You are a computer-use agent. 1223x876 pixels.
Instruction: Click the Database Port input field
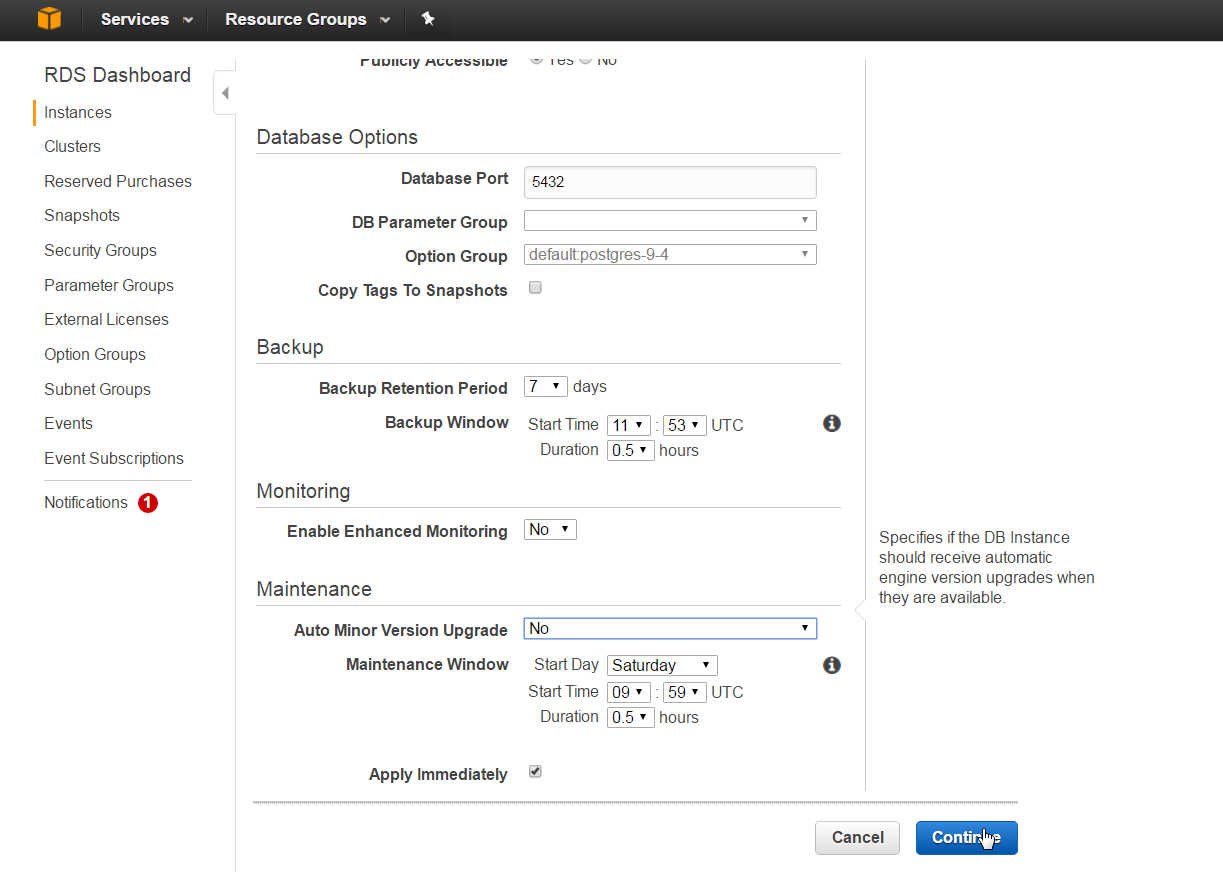(x=670, y=182)
